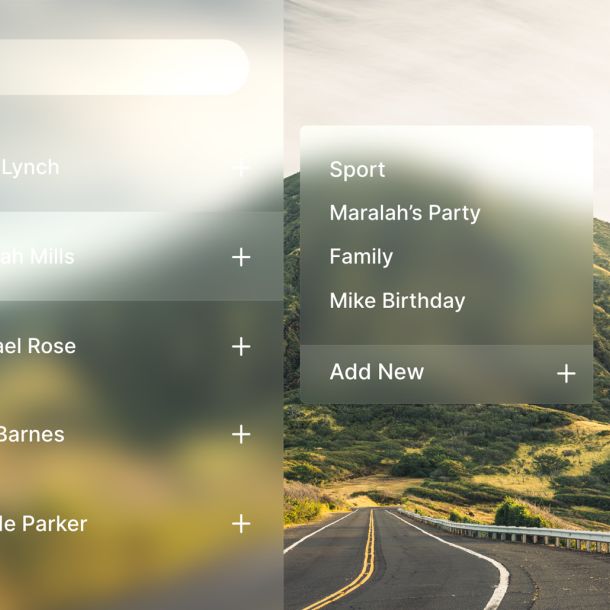Choose Maralah's Party from the list menu
The width and height of the screenshot is (610, 610).
[405, 213]
